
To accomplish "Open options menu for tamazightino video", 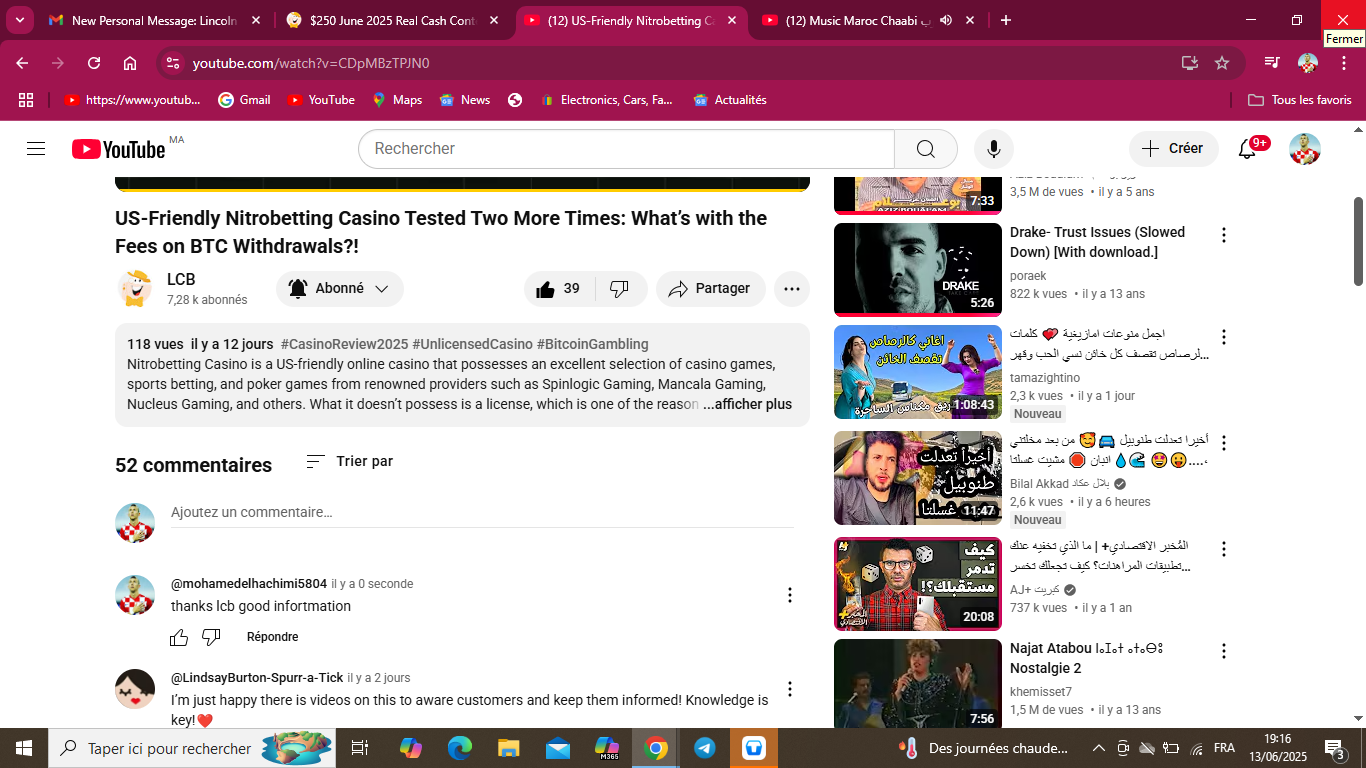I will tap(1223, 337).
